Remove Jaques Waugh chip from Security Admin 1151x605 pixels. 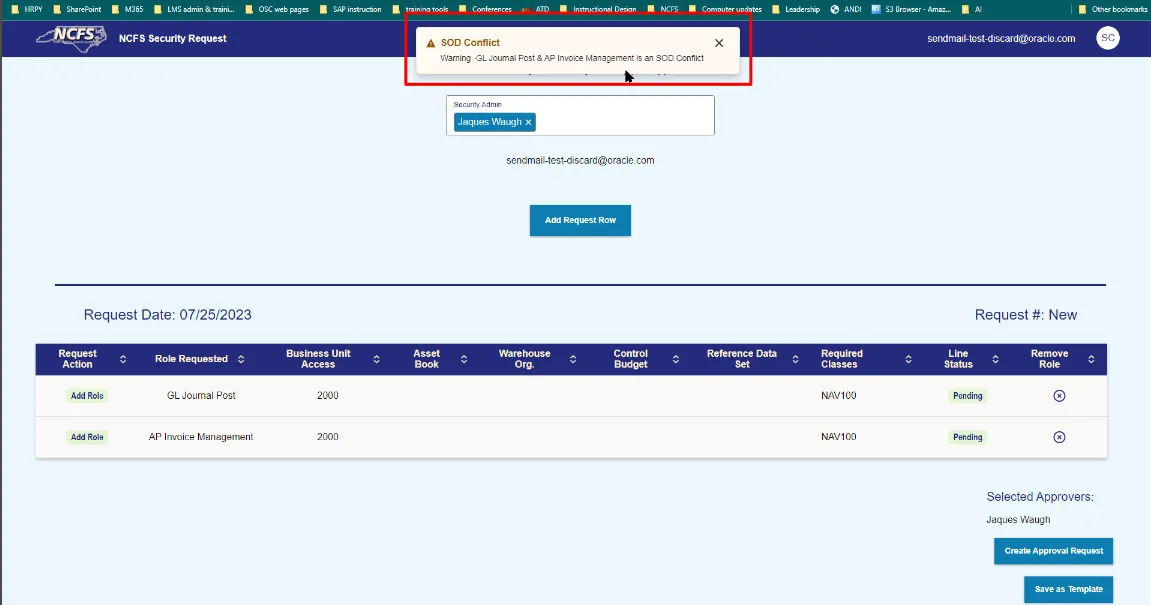tap(528, 123)
